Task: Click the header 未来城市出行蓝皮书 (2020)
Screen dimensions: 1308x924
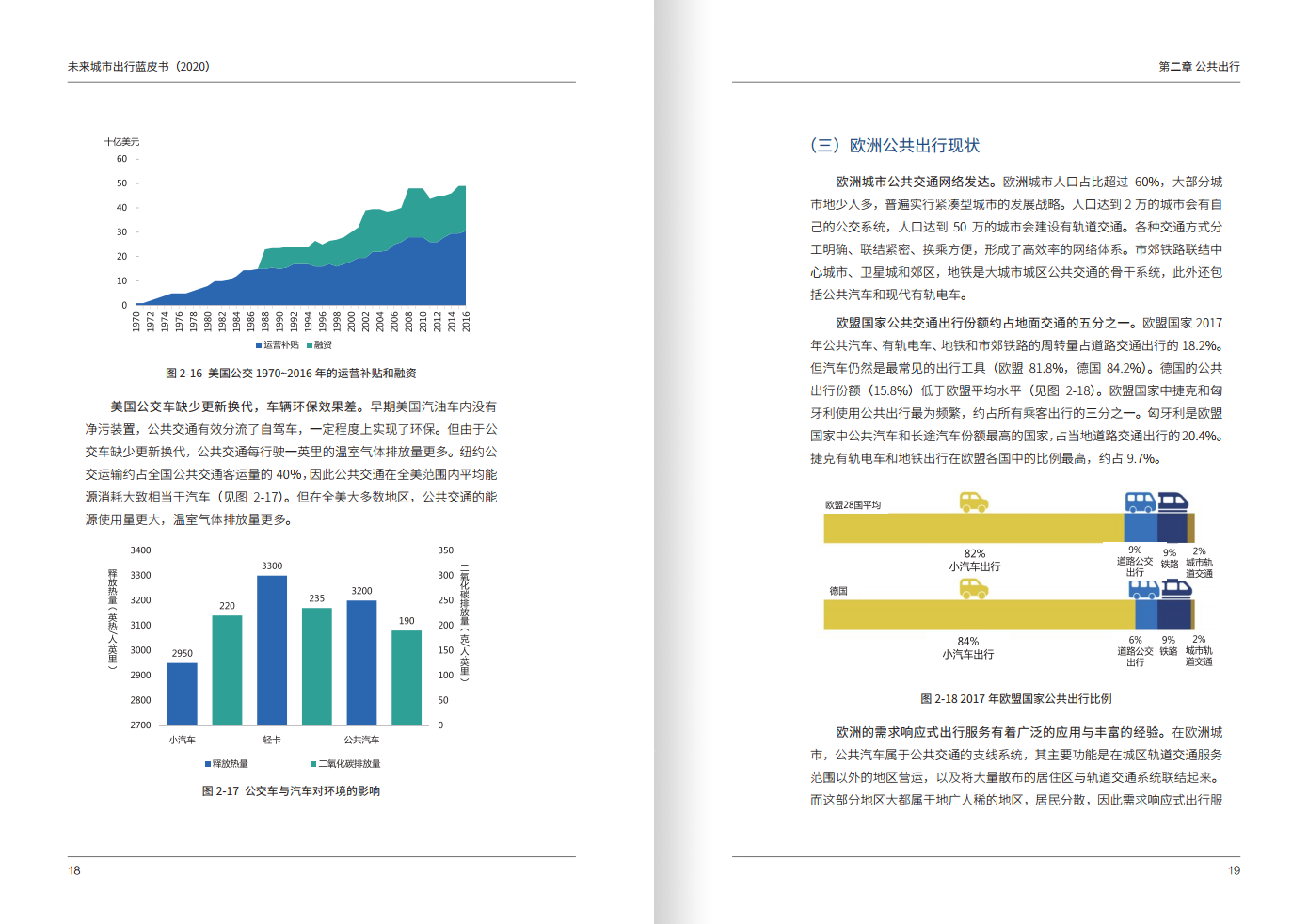Action: (138, 67)
